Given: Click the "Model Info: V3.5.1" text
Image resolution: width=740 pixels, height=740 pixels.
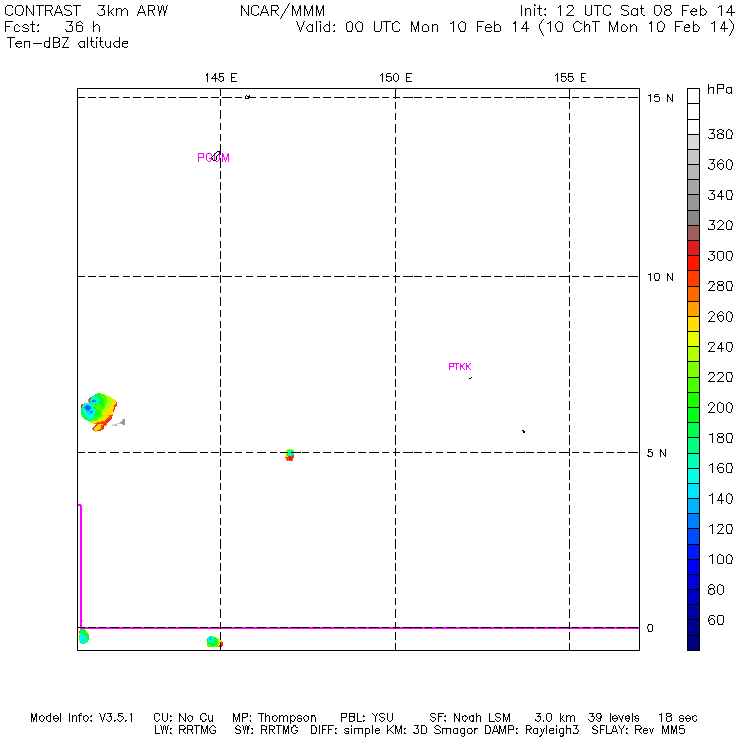Looking at the screenshot, I should 82,718.
